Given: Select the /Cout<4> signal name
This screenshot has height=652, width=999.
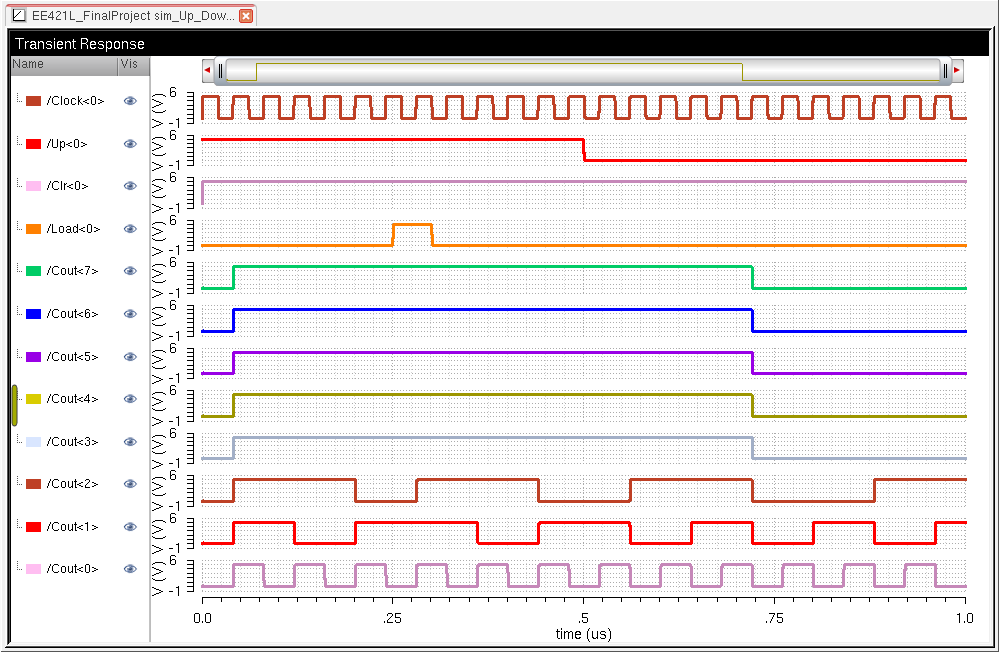Looking at the screenshot, I should 75,399.
